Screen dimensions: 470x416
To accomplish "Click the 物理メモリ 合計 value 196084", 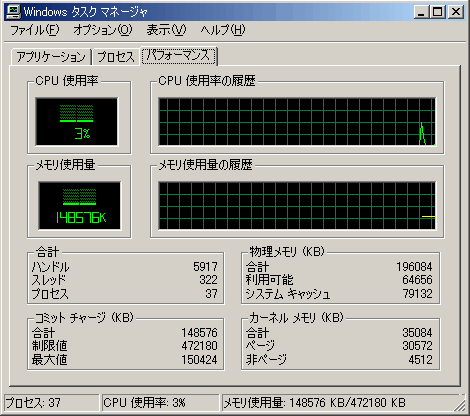I will click(x=414, y=267).
